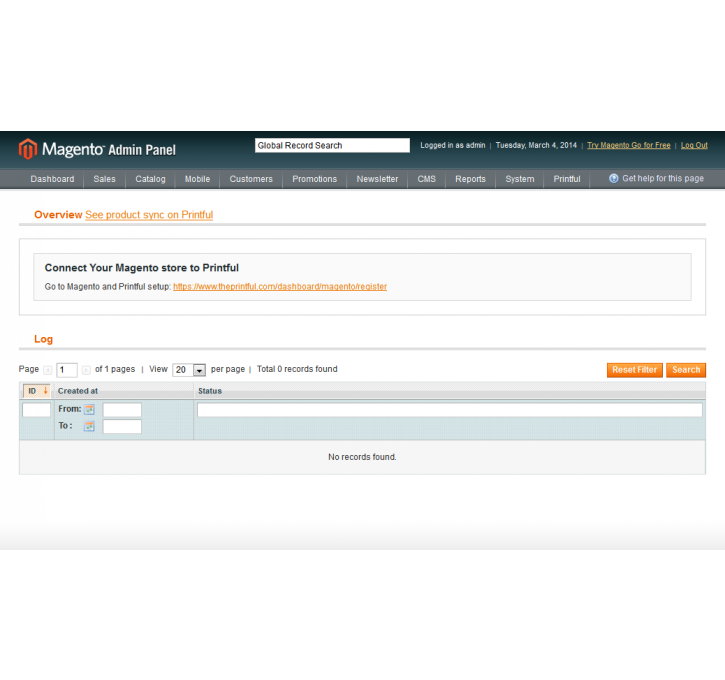Open the Dashboard menu
The width and height of the screenshot is (725, 680).
coord(52,179)
